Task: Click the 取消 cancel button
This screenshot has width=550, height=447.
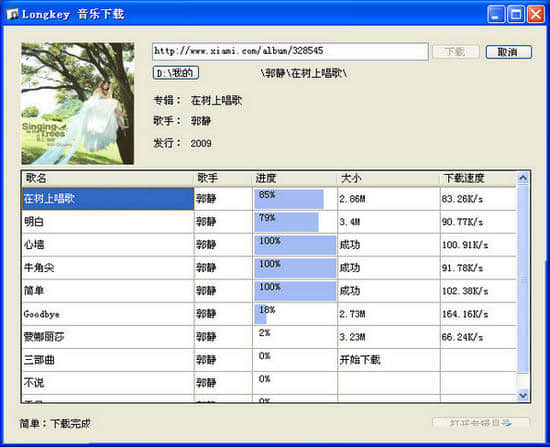Action: tap(509, 52)
